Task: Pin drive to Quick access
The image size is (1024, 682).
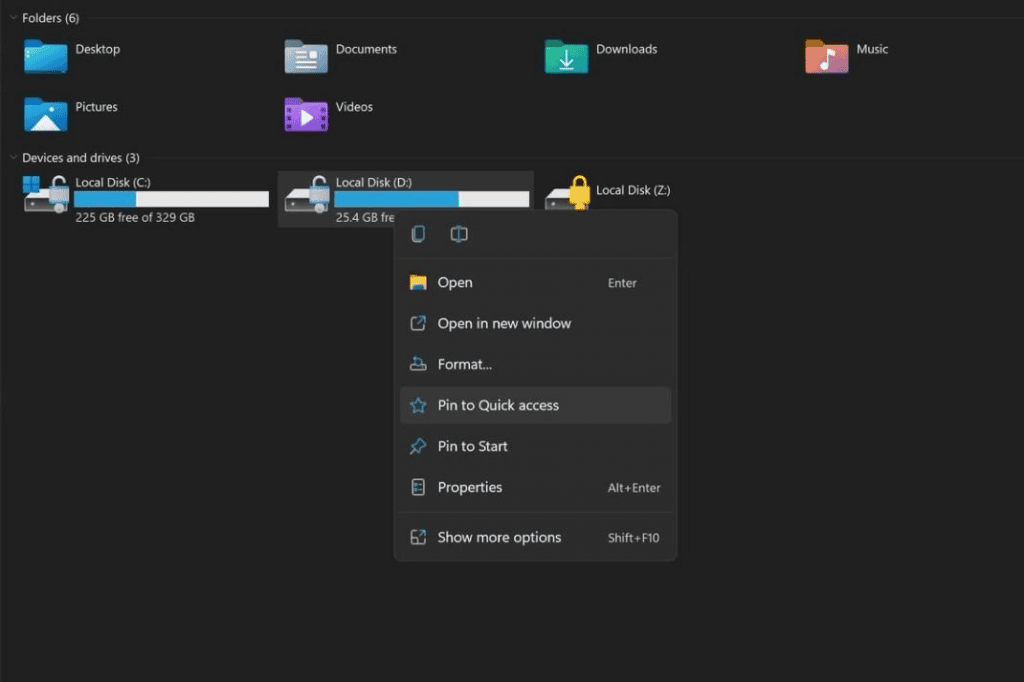Action: (498, 406)
